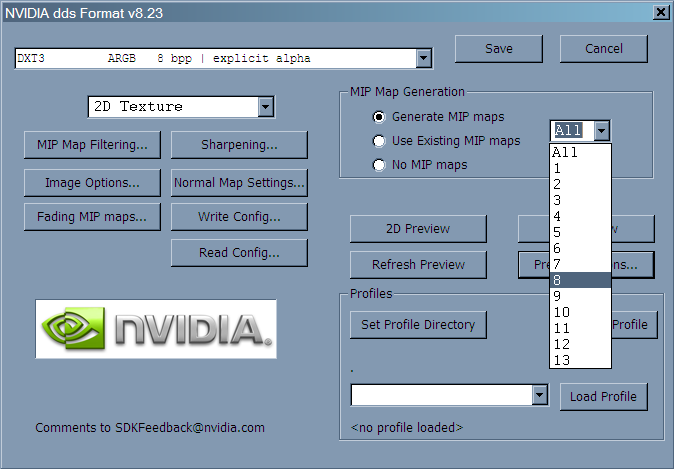Choose 13 in the MIP level list

580,360
